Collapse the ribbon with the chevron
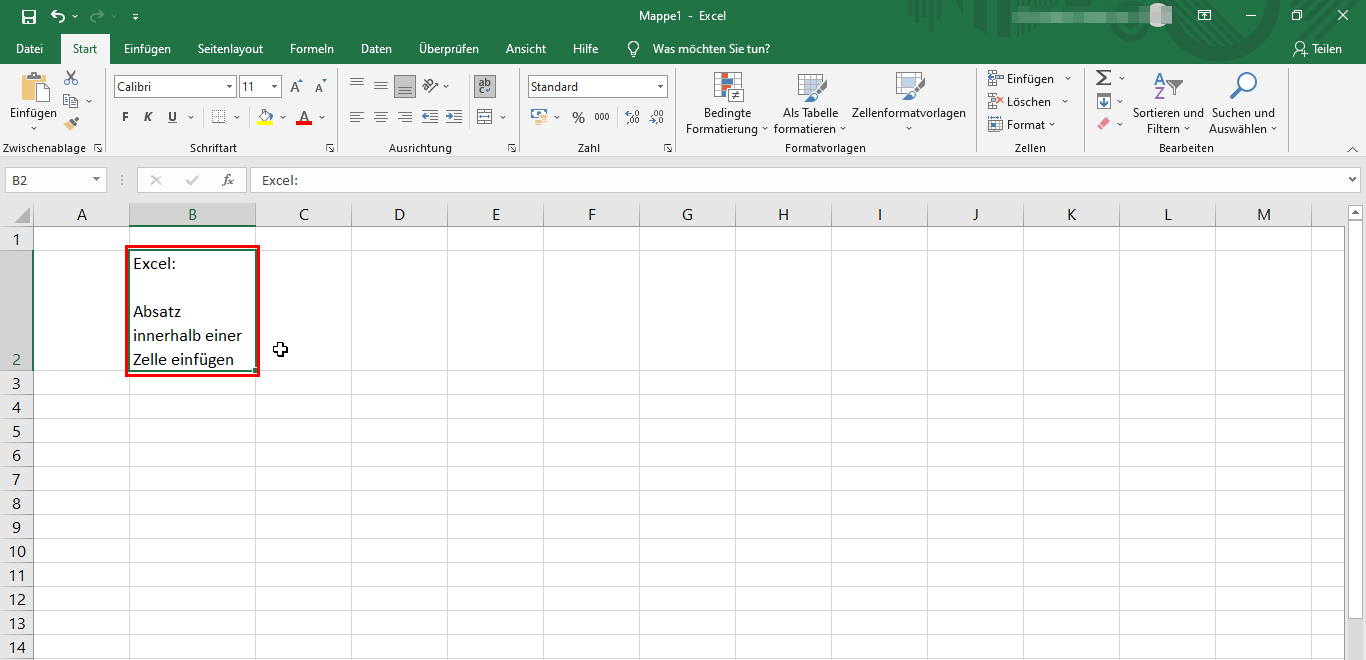This screenshot has height=660, width=1366. pos(1352,148)
